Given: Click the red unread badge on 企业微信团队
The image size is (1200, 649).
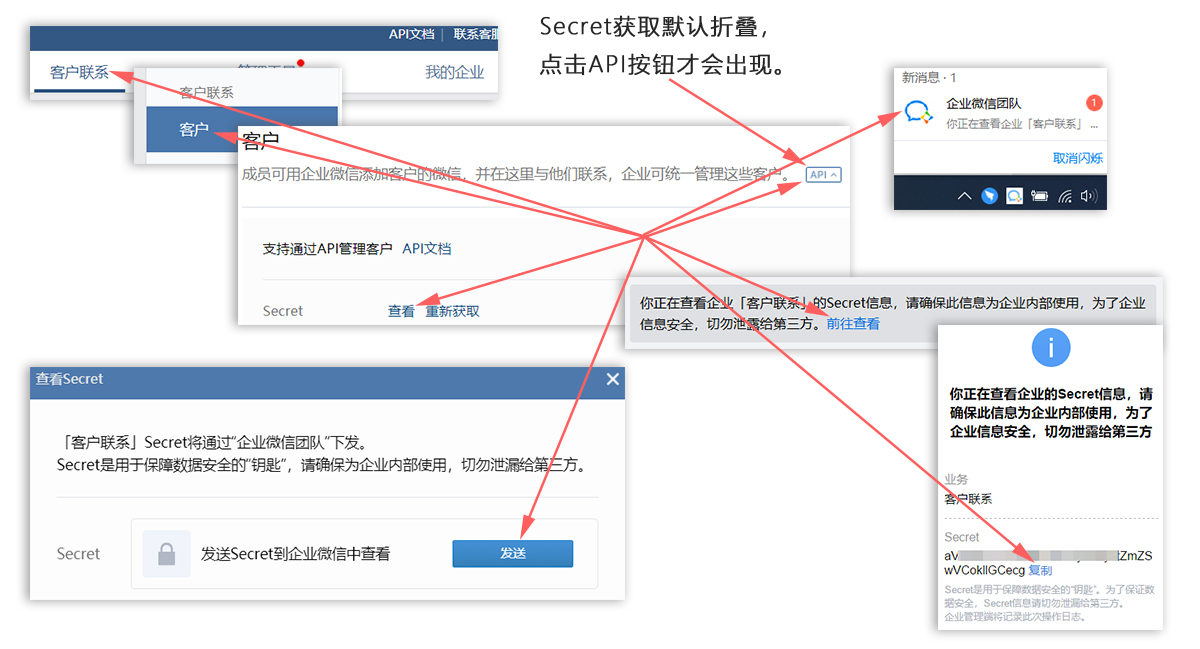Looking at the screenshot, I should click(x=1093, y=103).
